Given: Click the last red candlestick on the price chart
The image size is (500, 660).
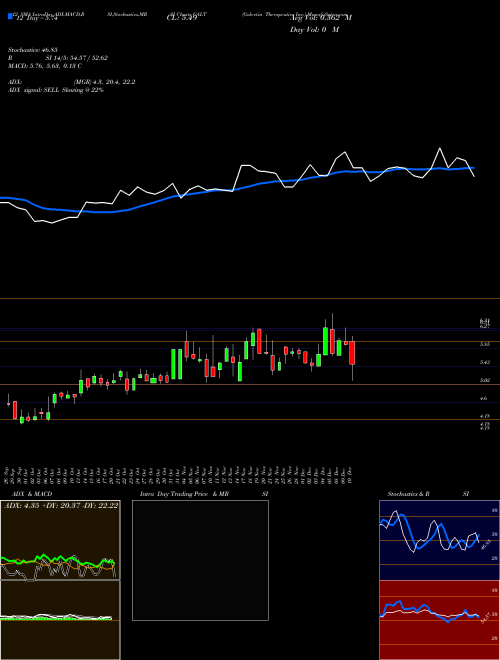Looking at the screenshot, I should coord(352,353).
